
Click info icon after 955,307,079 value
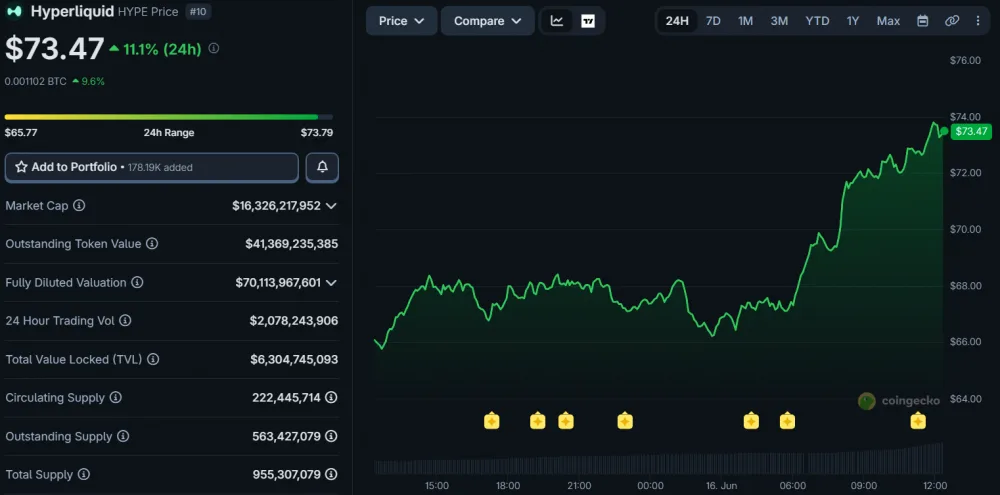pos(331,475)
